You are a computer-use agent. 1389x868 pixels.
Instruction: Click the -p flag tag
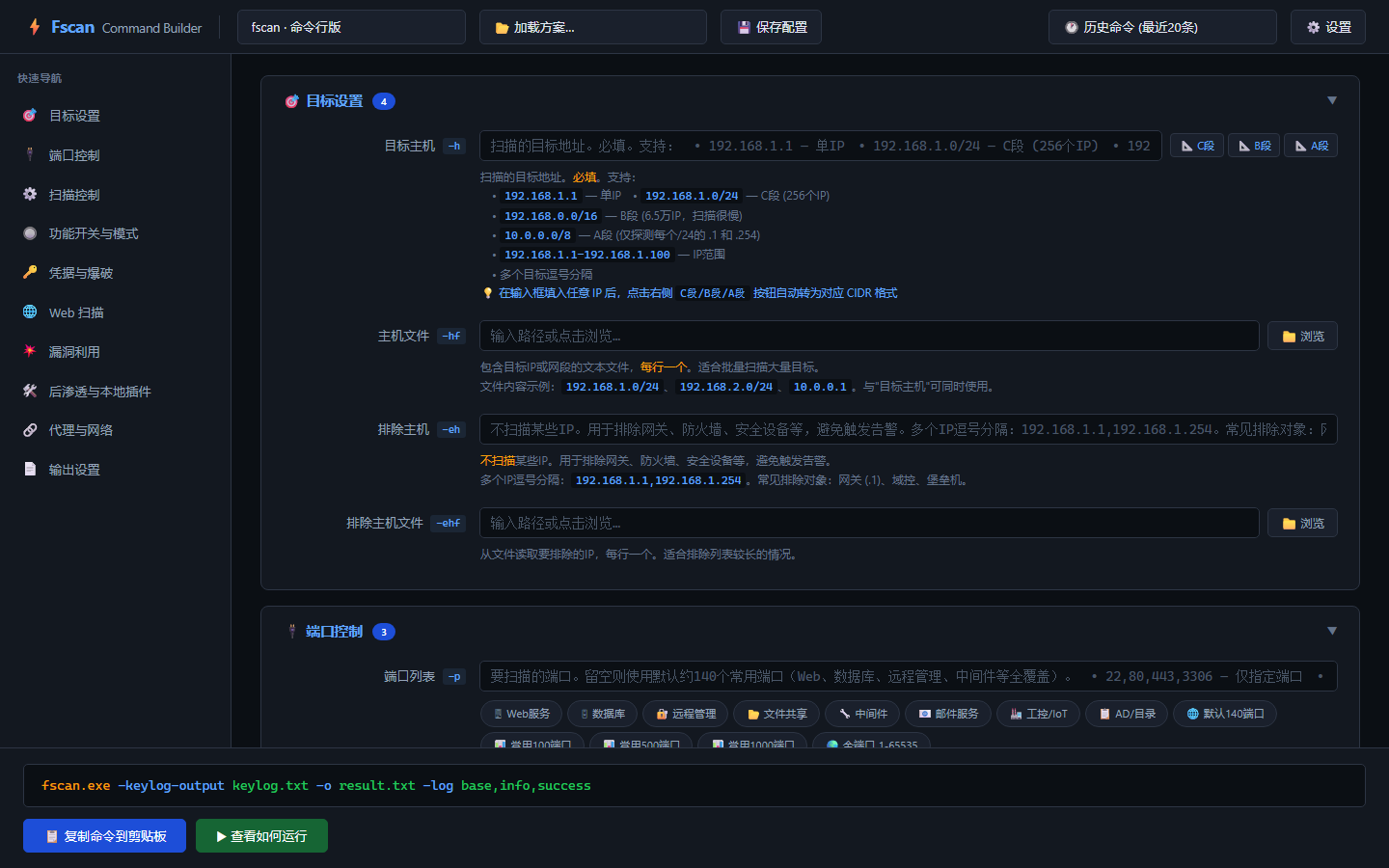(x=454, y=676)
